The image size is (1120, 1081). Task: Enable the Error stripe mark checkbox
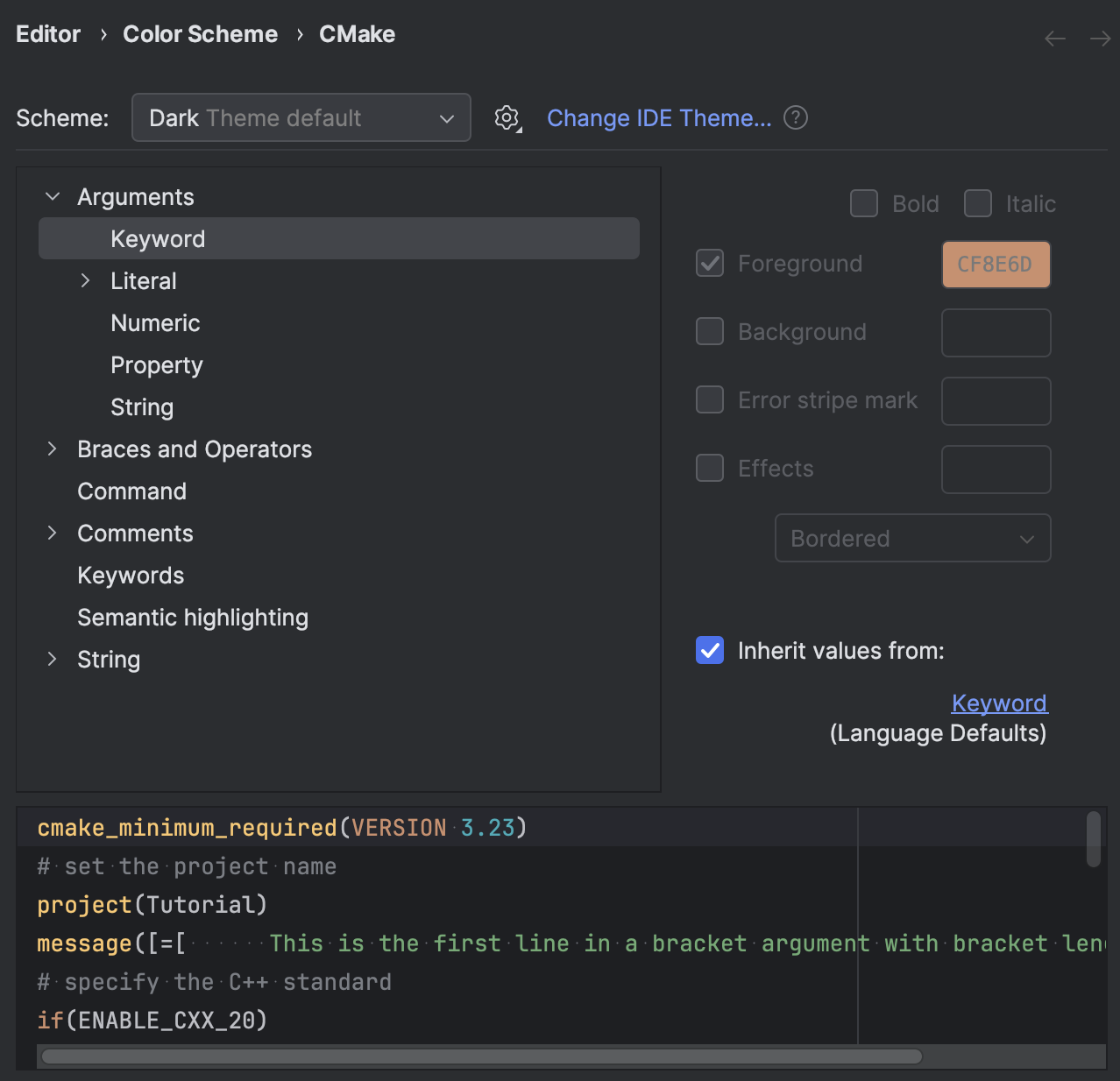(710, 399)
